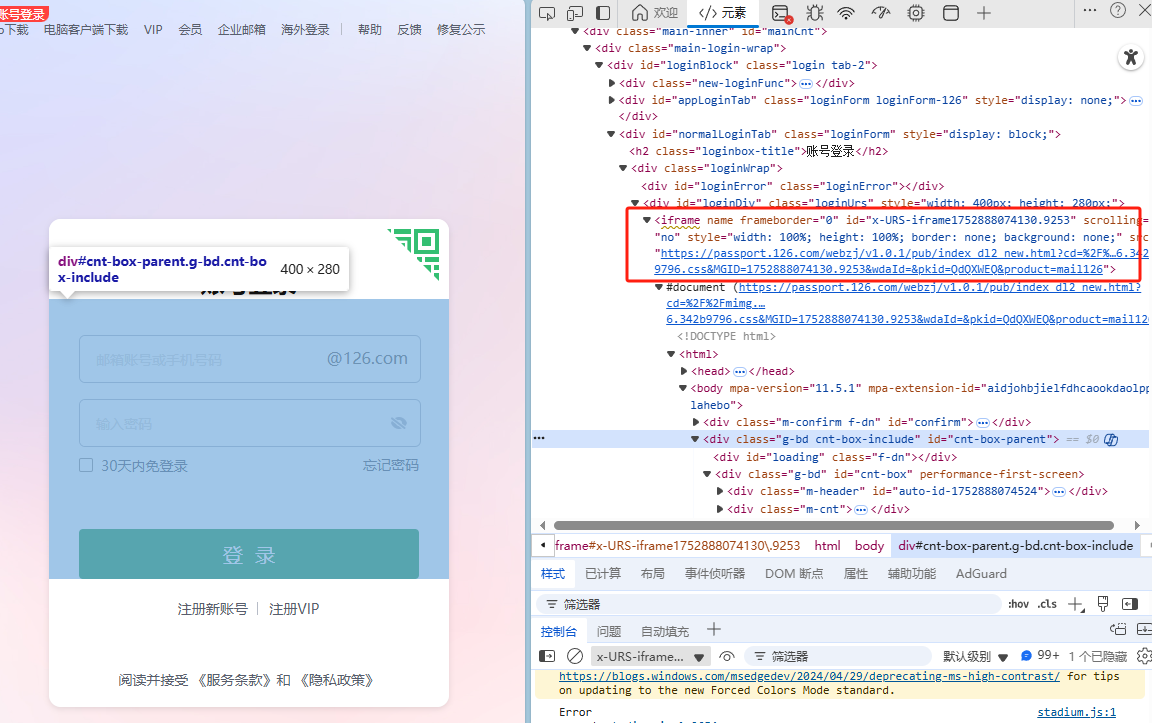
Task: Expand div class m-confirm f-dn node
Action: click(696, 422)
